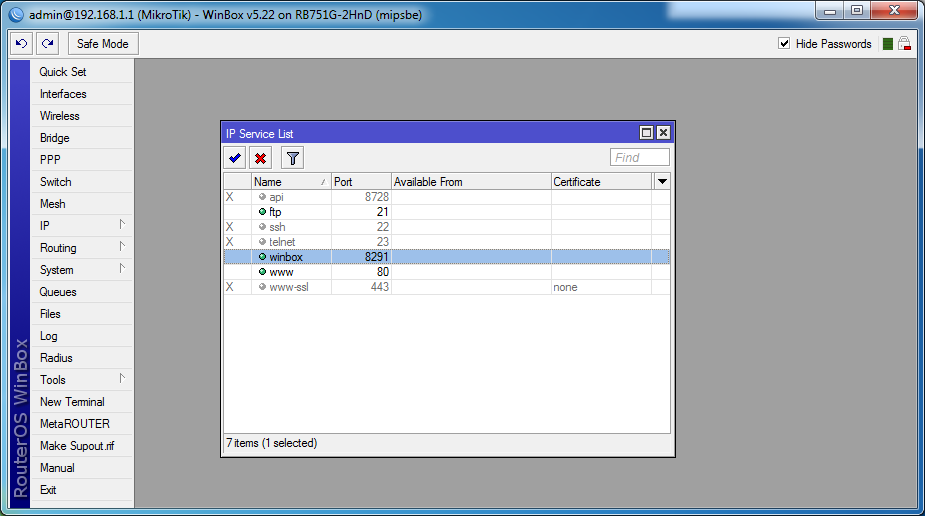Select the www-ssl service row
925x516 pixels.
447,287
